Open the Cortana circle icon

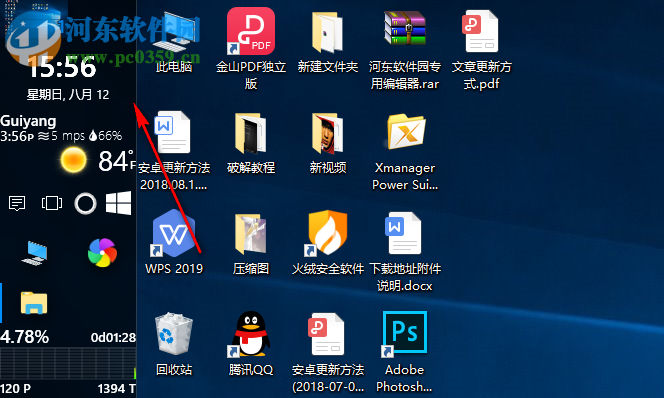pyautogui.click(x=86, y=203)
